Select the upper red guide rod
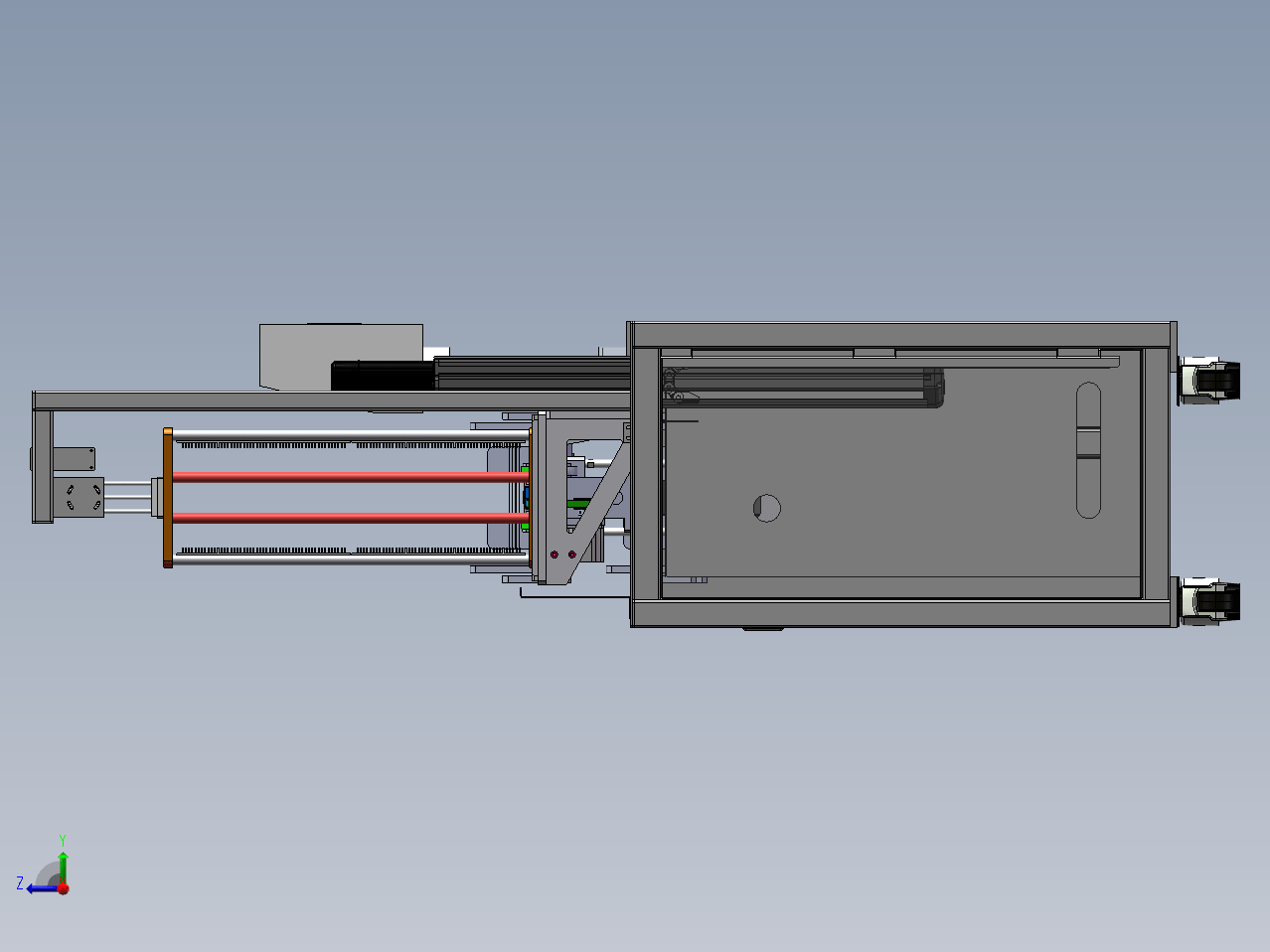The height and width of the screenshot is (952, 1270). tap(350, 477)
